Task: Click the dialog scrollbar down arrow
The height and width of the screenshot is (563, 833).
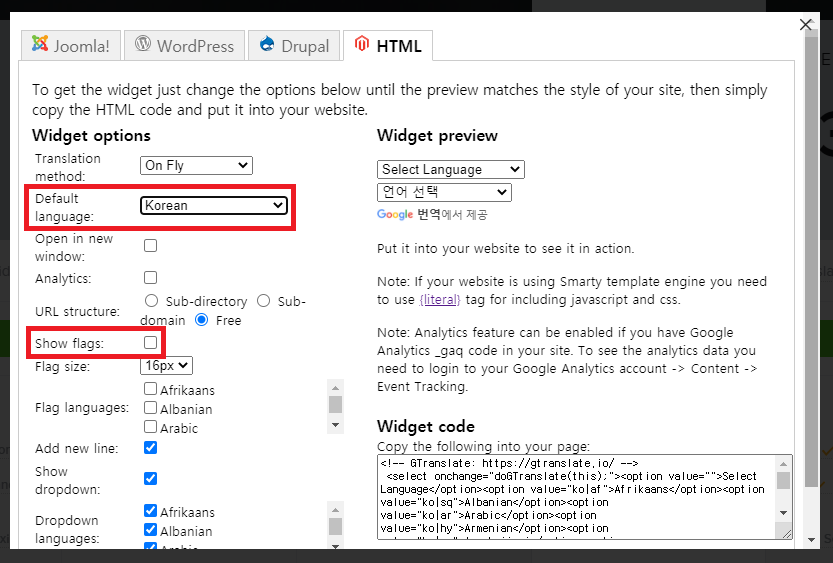Action: tap(812, 540)
